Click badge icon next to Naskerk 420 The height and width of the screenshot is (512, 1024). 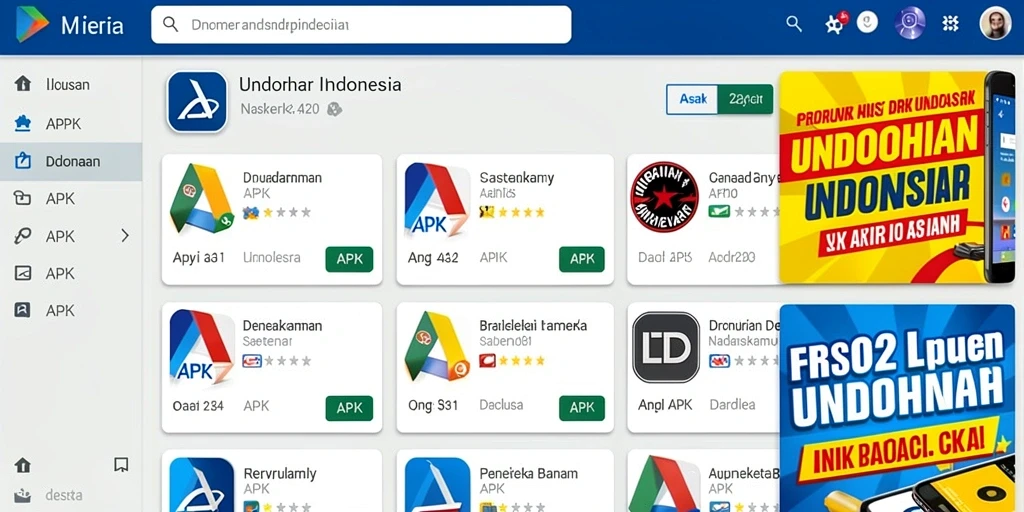334,109
